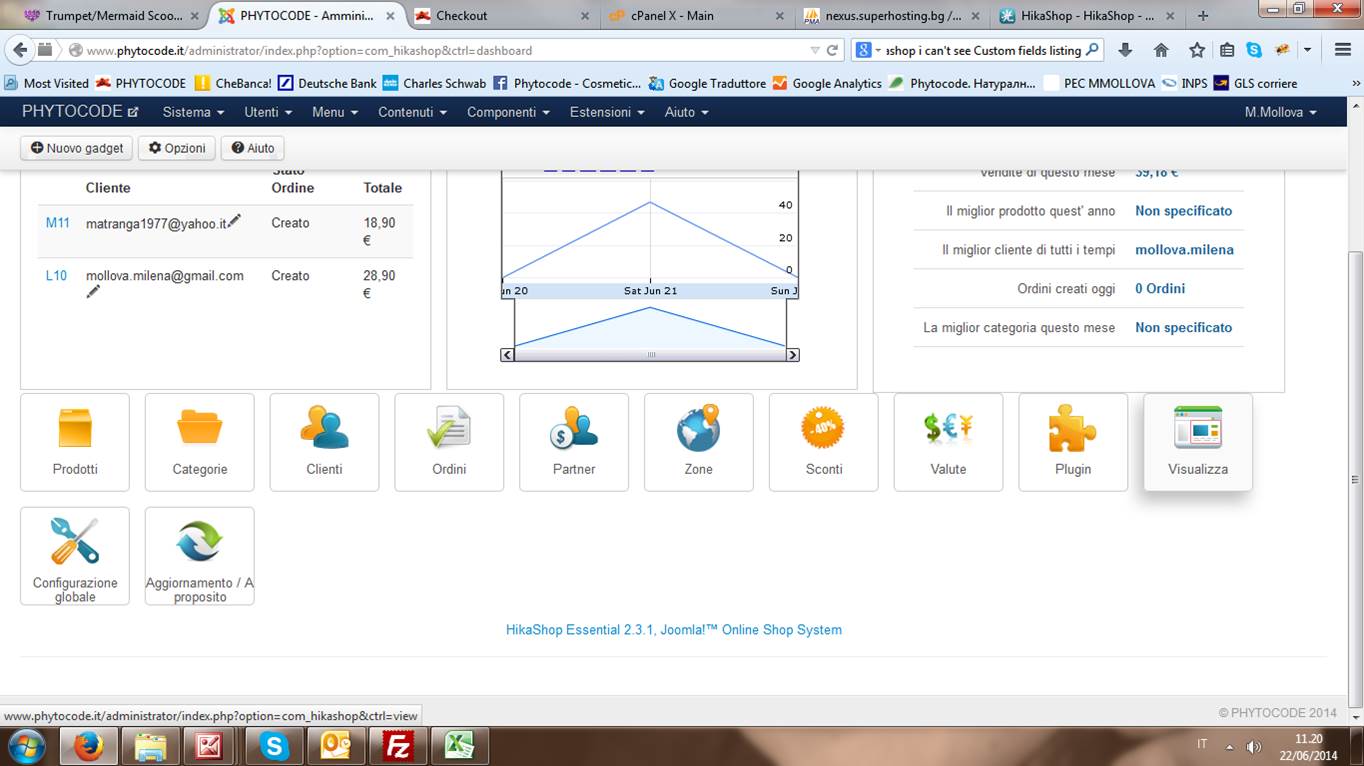
Task: Open a new browser tab
Action: tap(1203, 15)
